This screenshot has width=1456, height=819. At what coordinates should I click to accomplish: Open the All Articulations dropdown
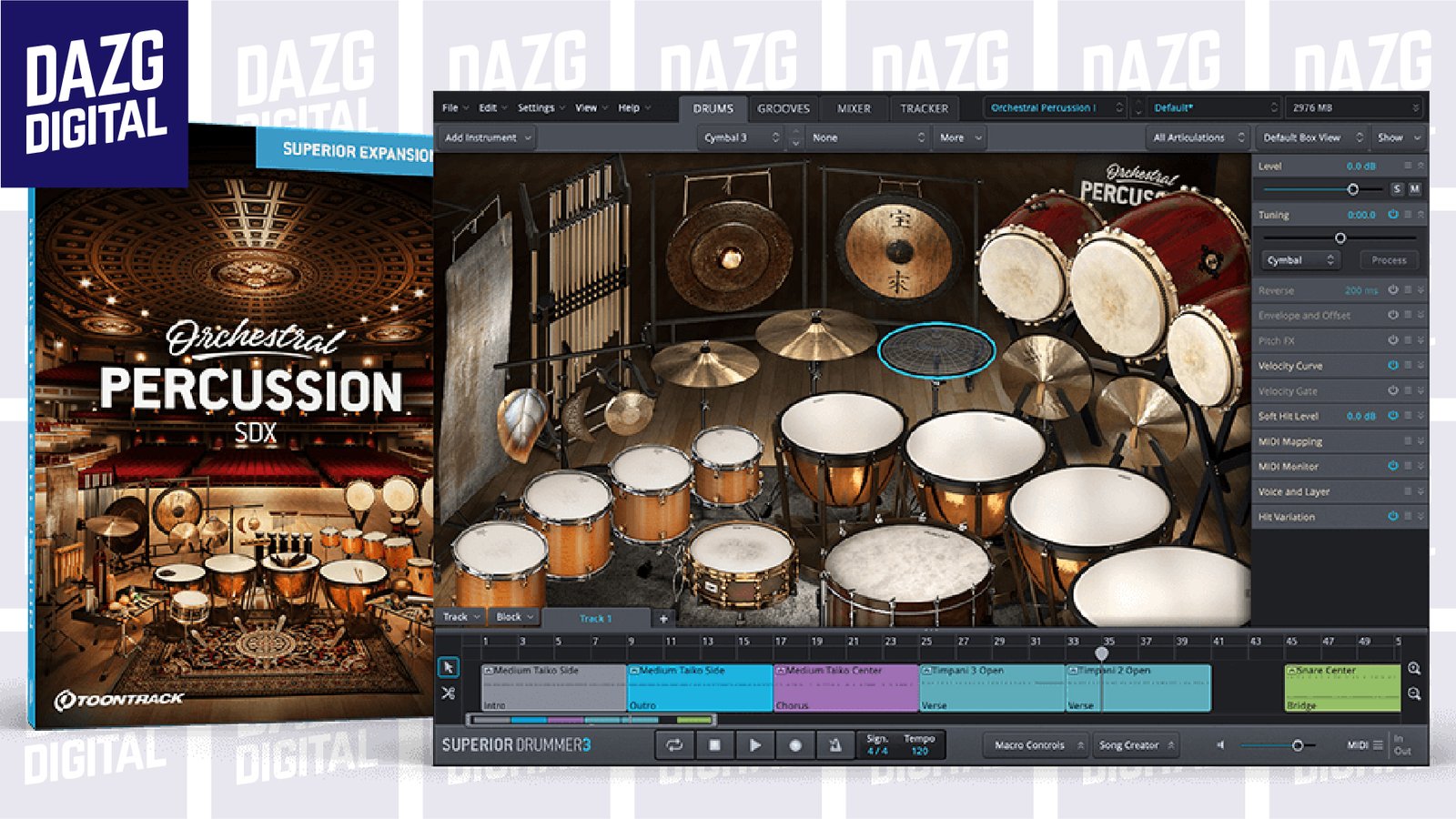1198,137
